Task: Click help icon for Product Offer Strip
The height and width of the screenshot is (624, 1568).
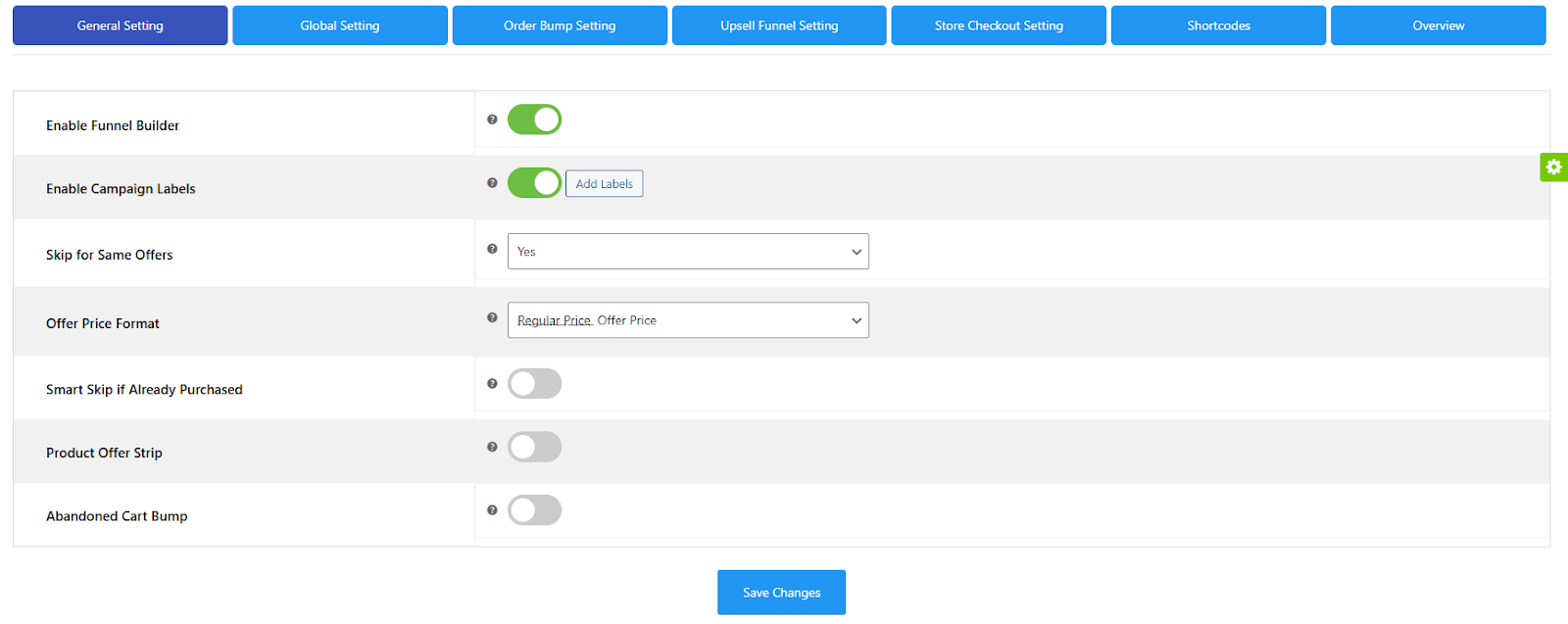Action: (492, 447)
